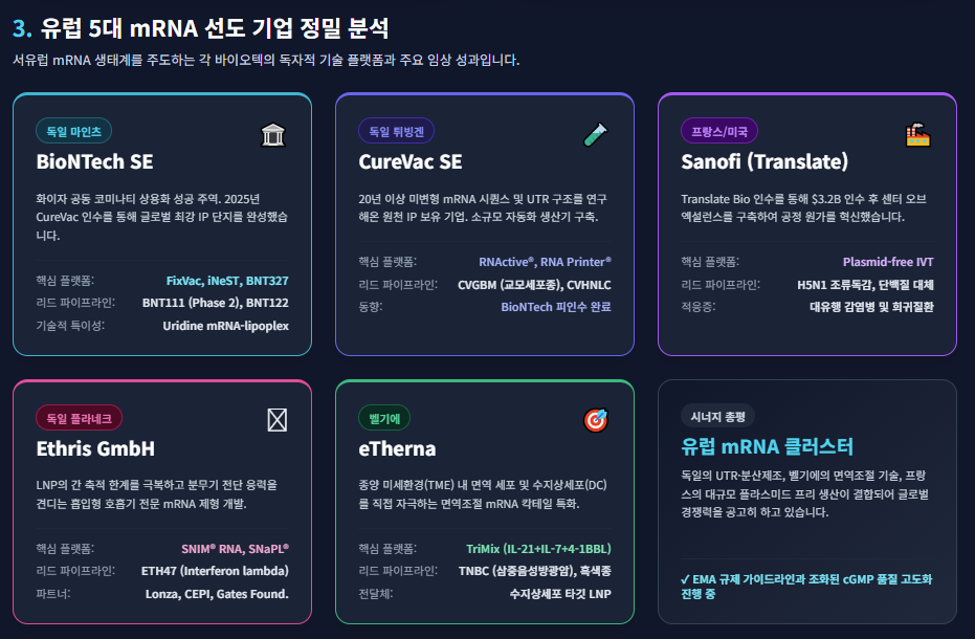Click the BioNTech 피인수 완료 status text
This screenshot has height=639, width=975.
[556, 307]
